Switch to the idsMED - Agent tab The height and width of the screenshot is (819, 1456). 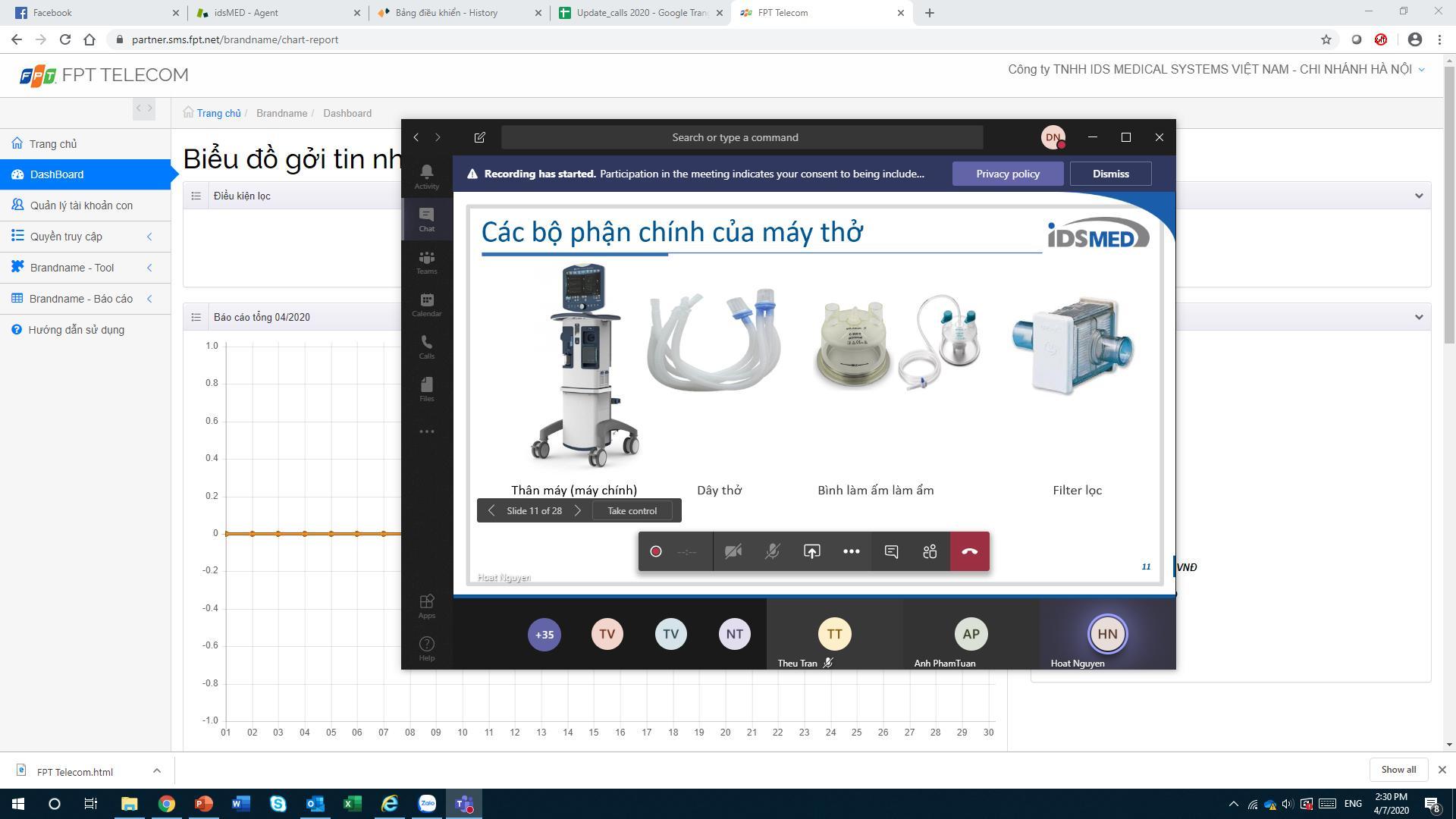pyautogui.click(x=277, y=13)
